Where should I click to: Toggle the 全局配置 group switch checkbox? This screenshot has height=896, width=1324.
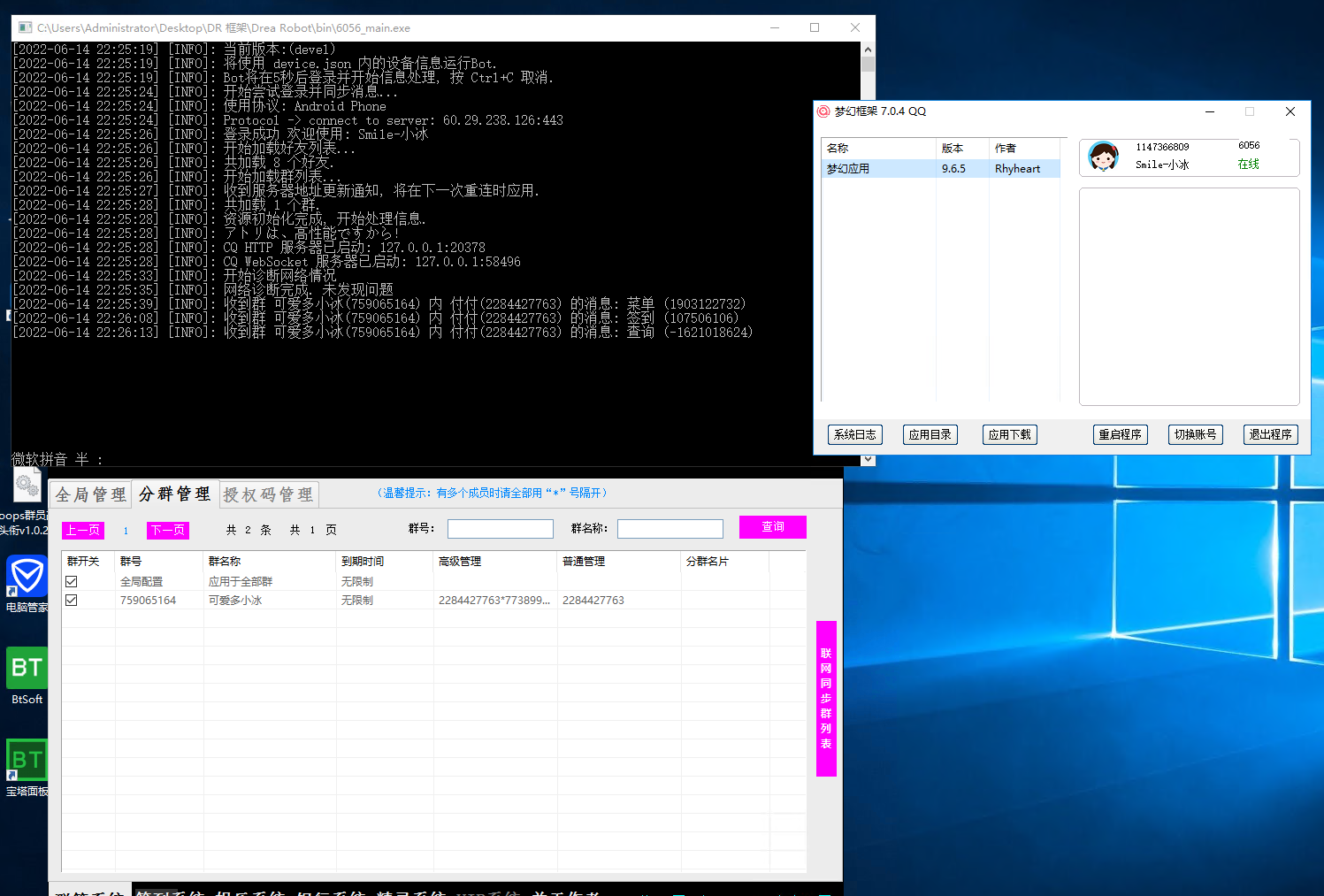pos(72,582)
